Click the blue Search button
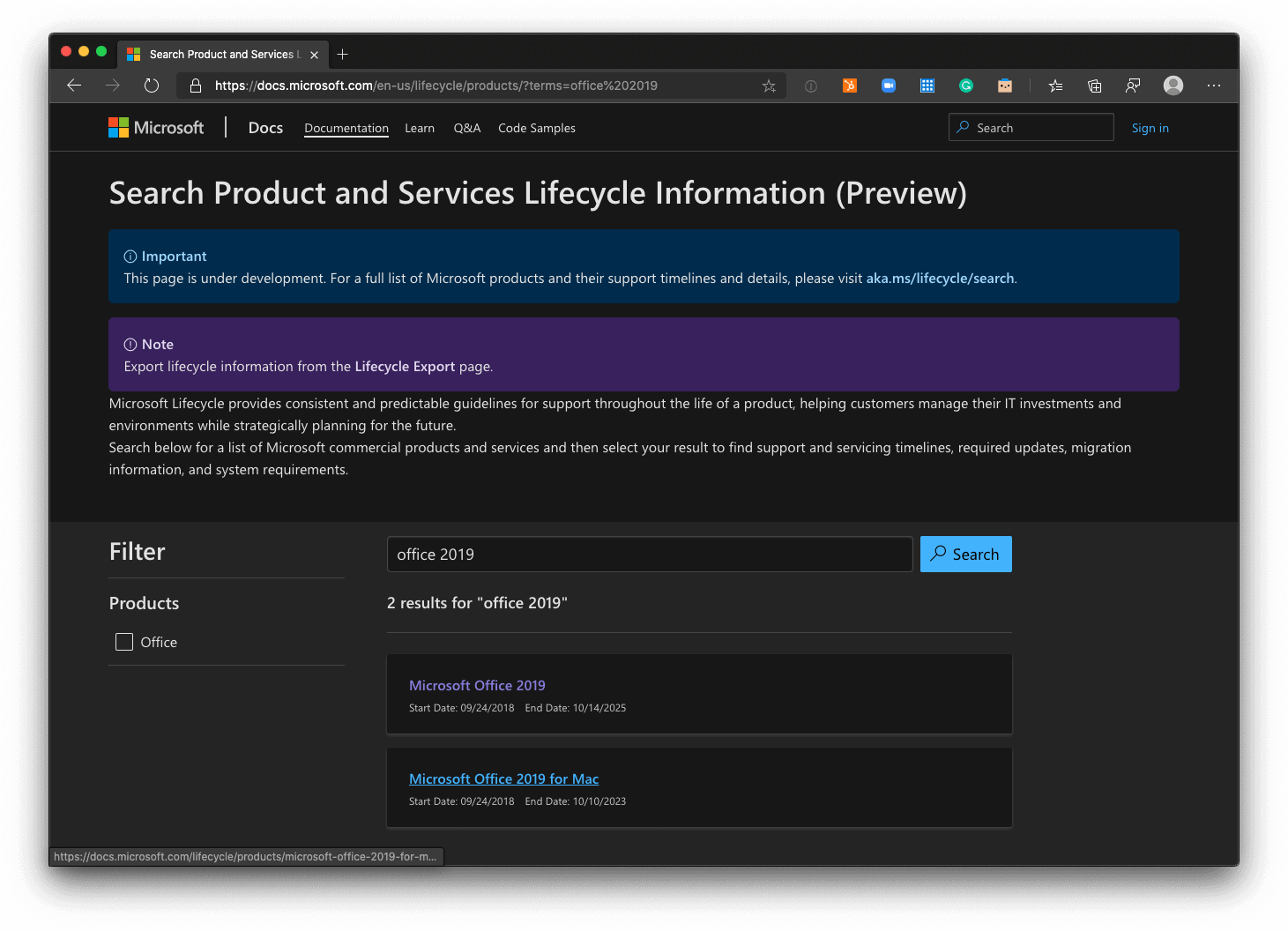The height and width of the screenshot is (931, 1288). click(x=966, y=555)
